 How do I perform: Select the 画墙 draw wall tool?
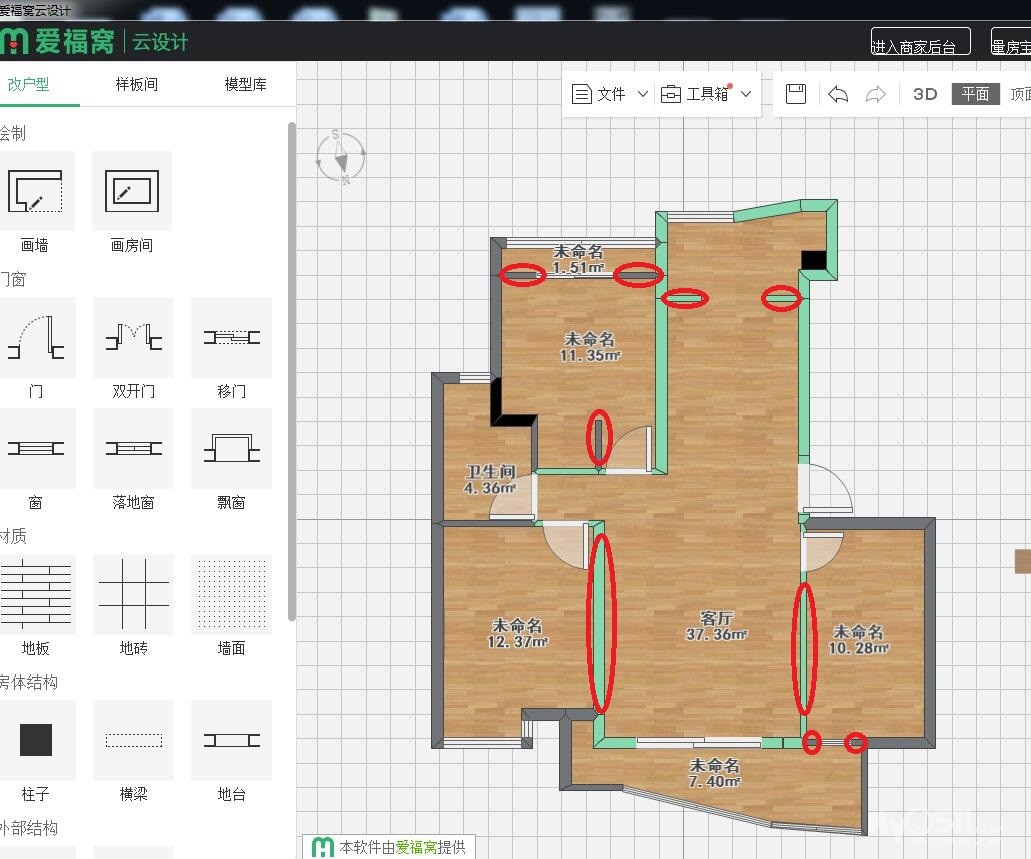coord(35,191)
